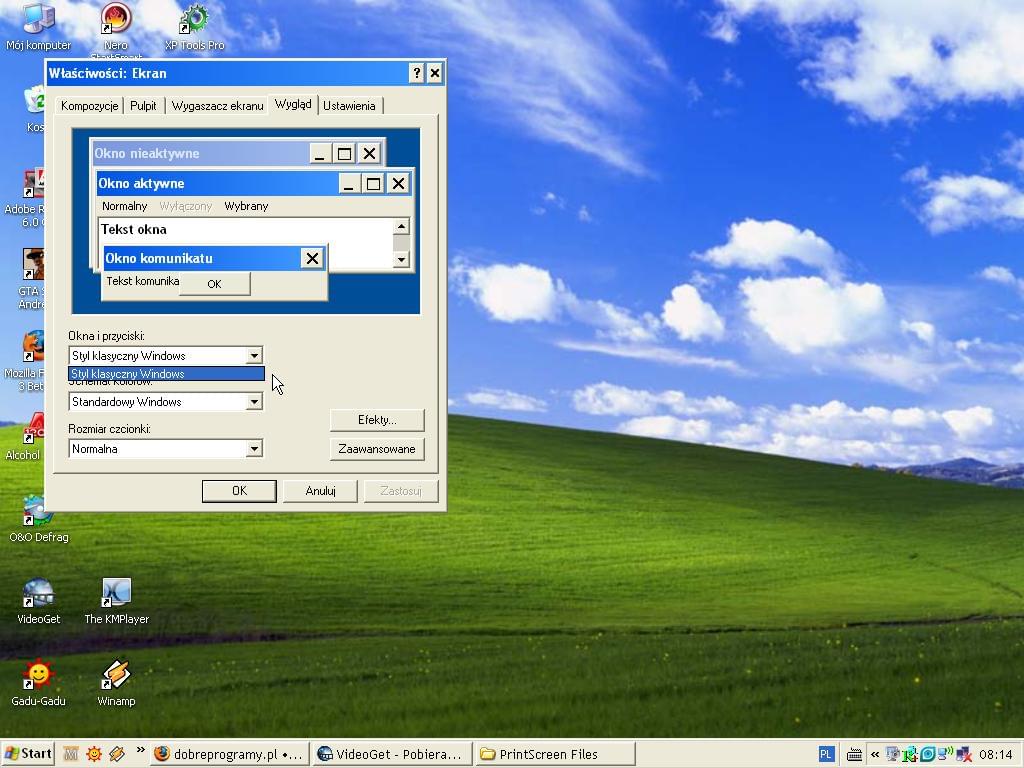This screenshot has height=768, width=1024.
Task: Click the green K tray icon
Action: pos(910,755)
